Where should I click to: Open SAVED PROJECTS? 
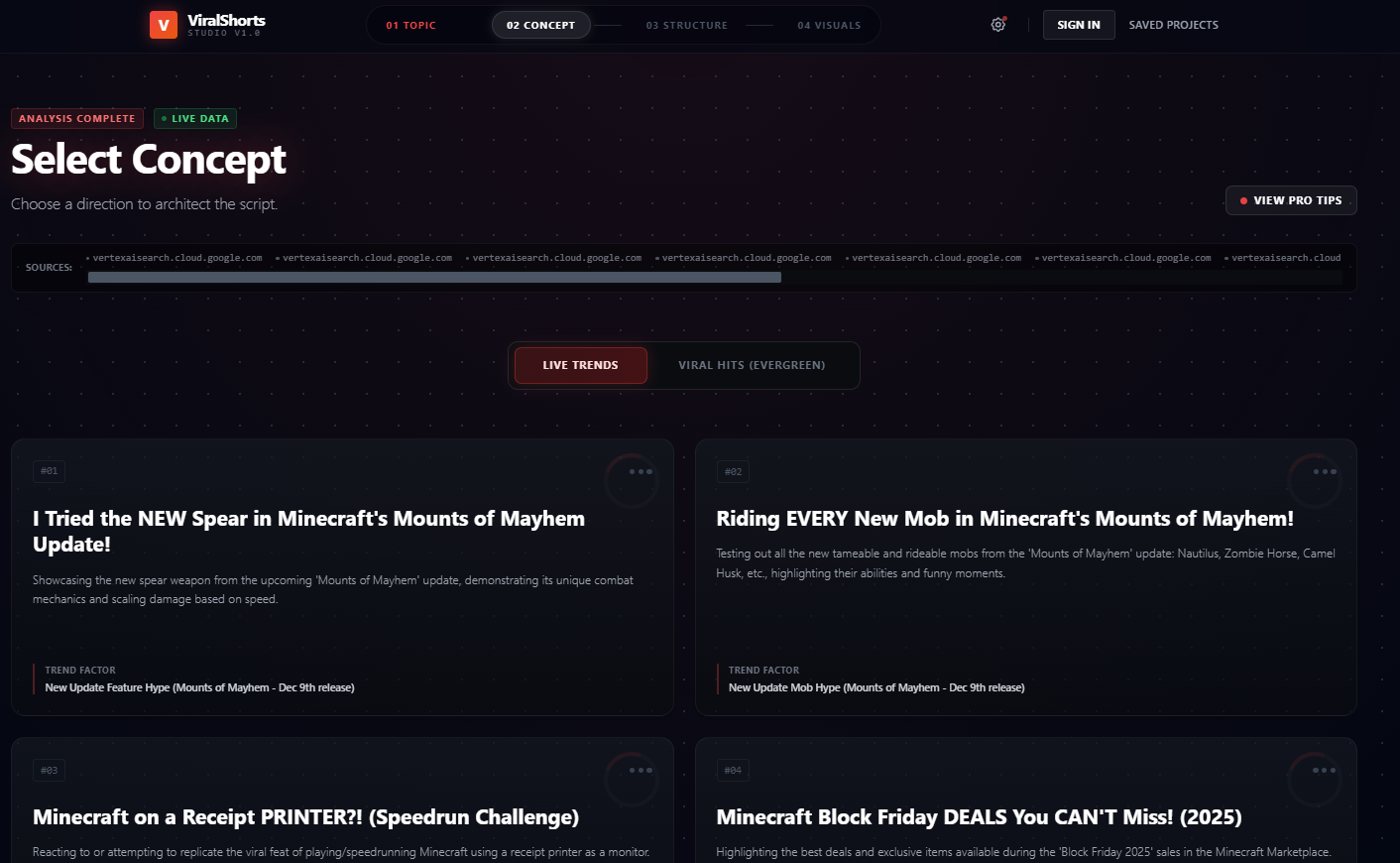[x=1173, y=25]
